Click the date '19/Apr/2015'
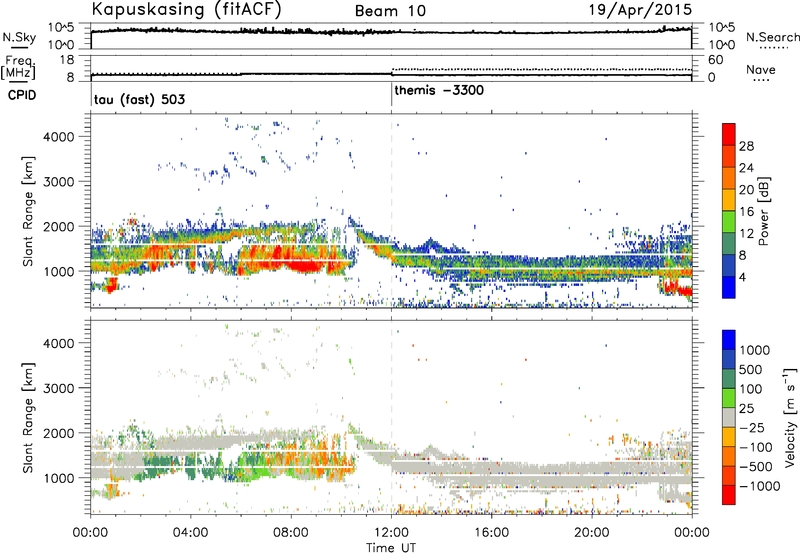This screenshot has width=800, height=554. coord(640,10)
